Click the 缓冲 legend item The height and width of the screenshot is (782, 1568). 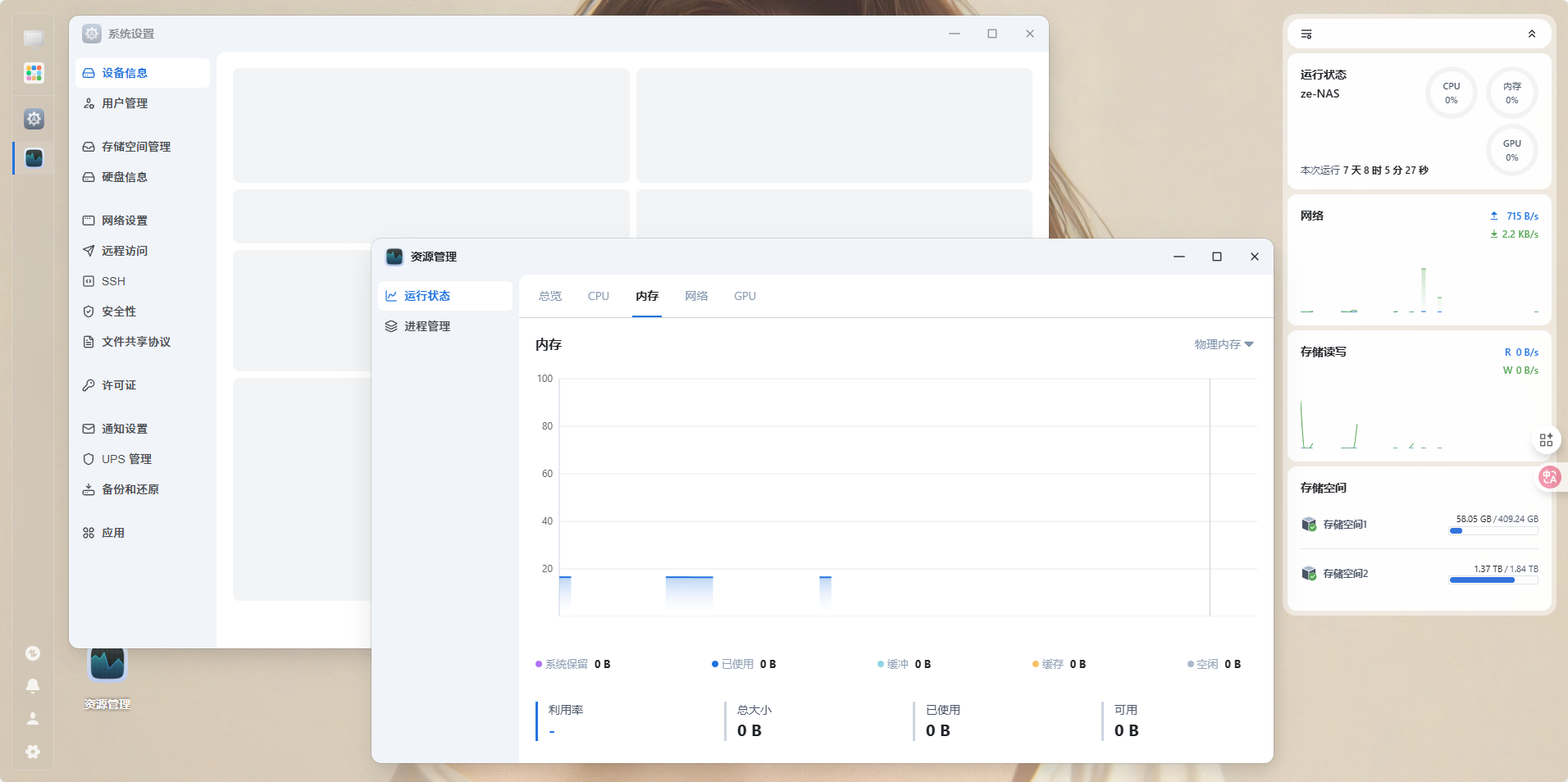905,664
